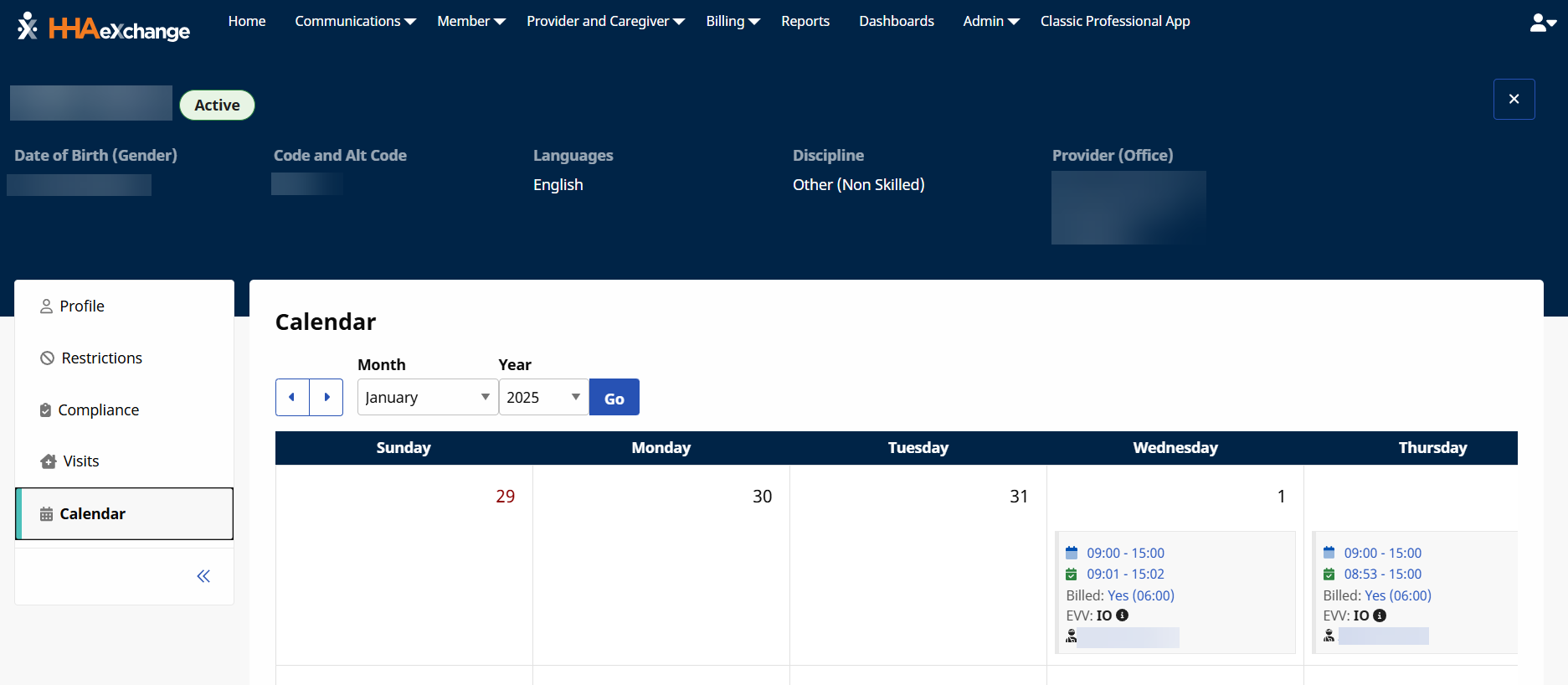Click the Monday column header
The height and width of the screenshot is (685, 1568).
pyautogui.click(x=661, y=448)
